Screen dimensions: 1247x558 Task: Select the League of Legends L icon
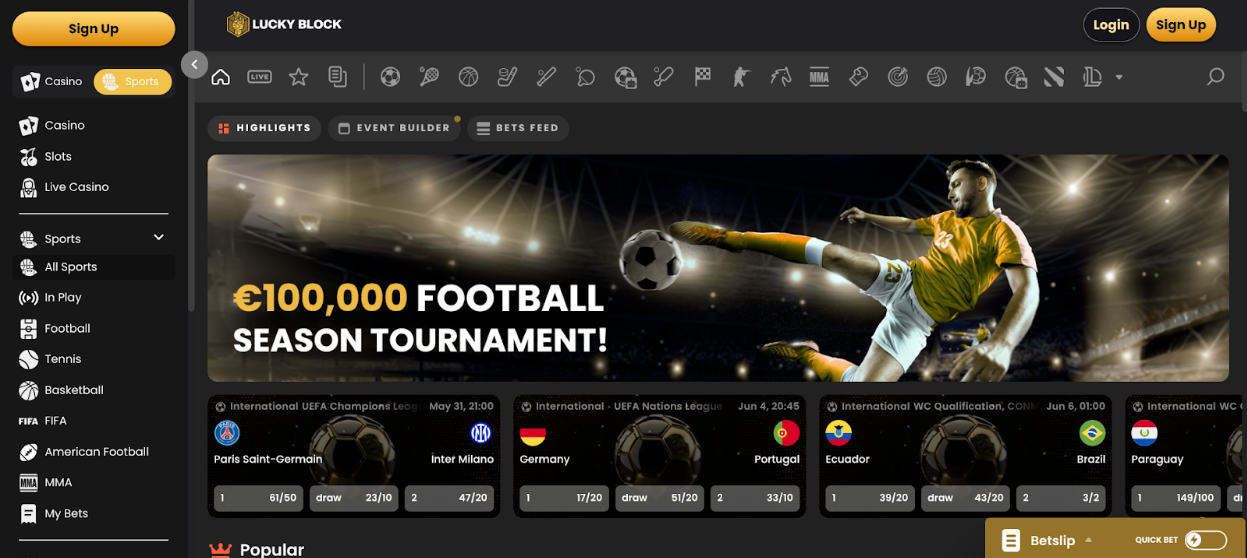[x=1092, y=77]
